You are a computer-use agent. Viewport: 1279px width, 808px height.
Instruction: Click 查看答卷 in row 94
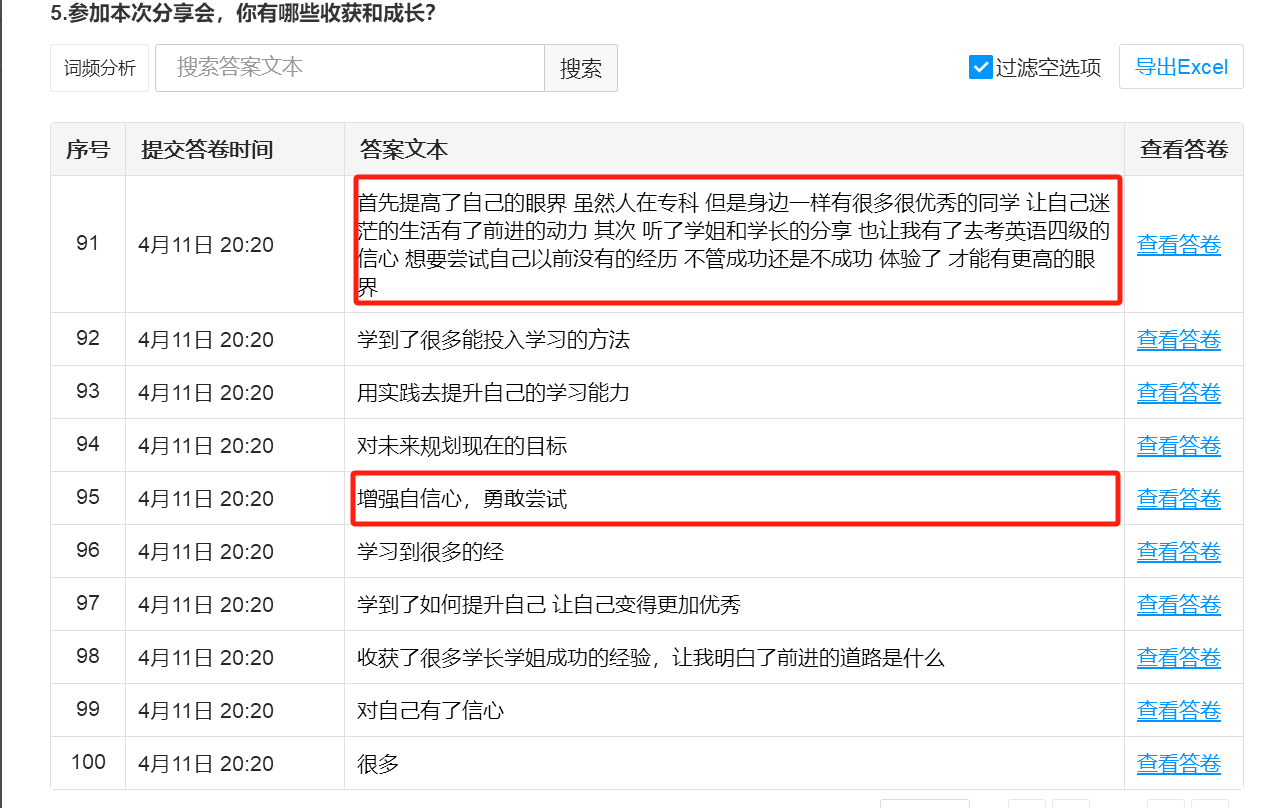coord(1178,446)
